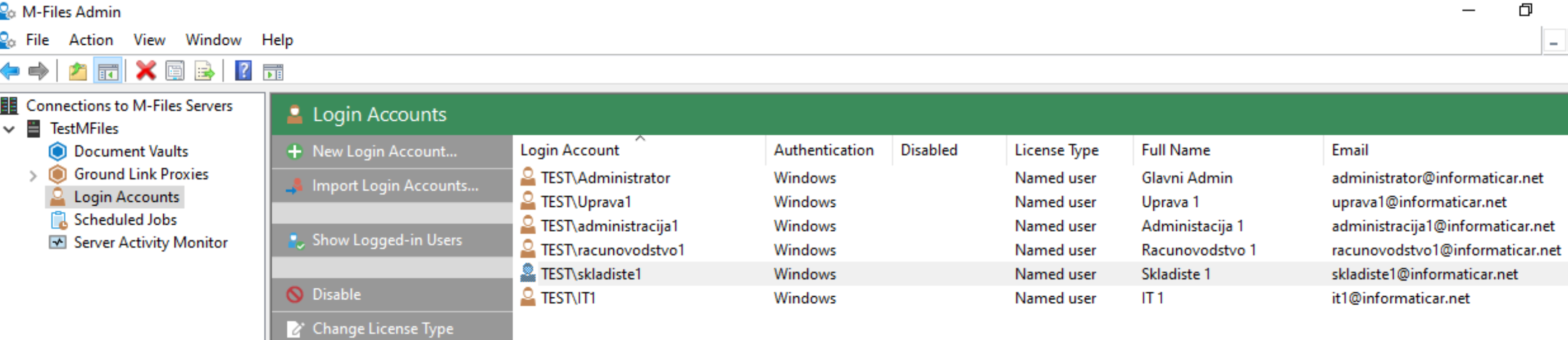Screen dimensions: 1568x340
Task: Collapse the TestMFiles server node
Action: 9,129
